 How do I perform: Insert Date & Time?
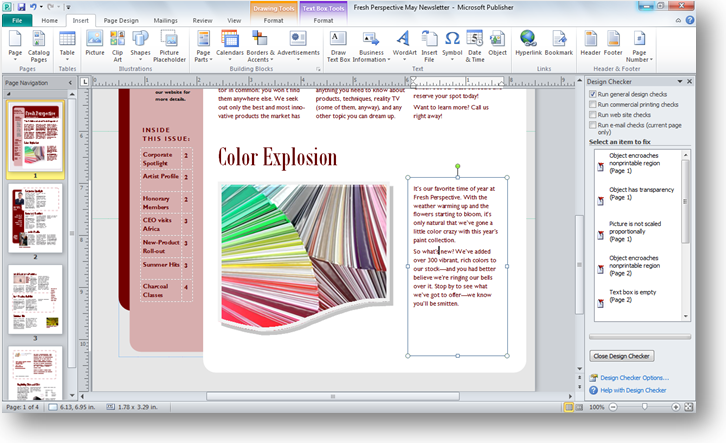tap(475, 46)
